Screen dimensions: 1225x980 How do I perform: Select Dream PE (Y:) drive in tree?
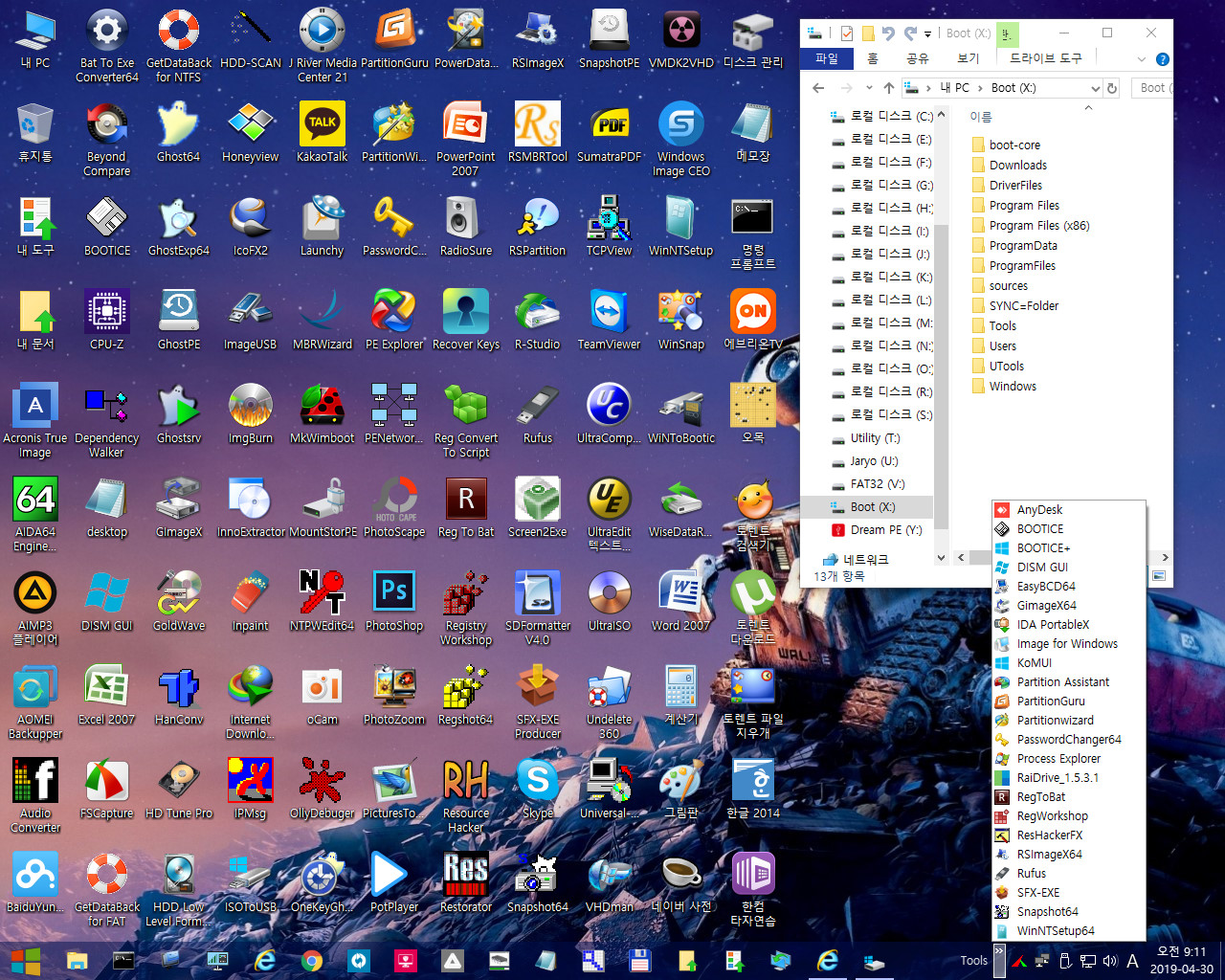tap(877, 529)
